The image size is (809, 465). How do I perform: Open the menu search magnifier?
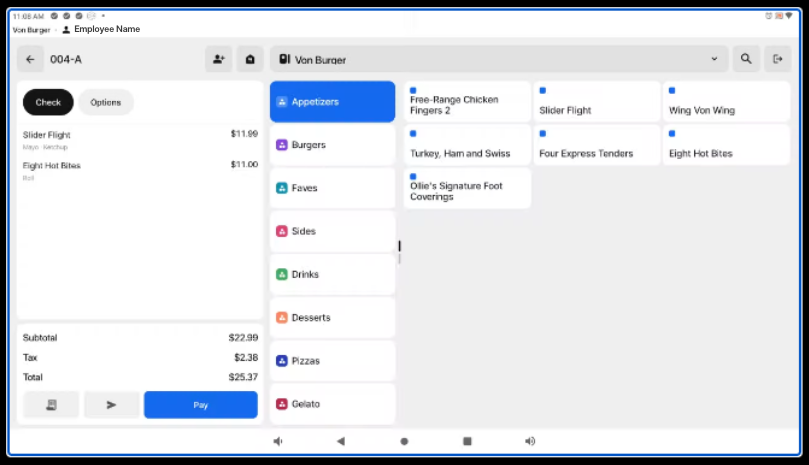[746, 60]
